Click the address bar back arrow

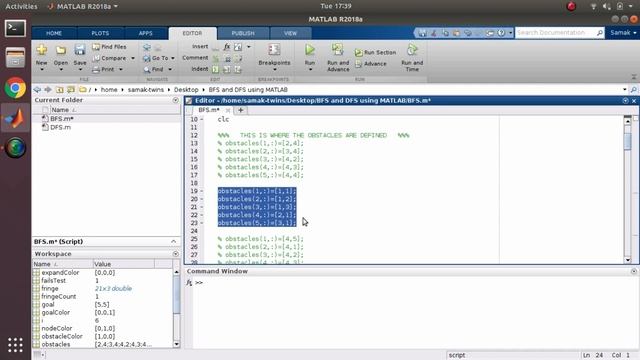37,89
